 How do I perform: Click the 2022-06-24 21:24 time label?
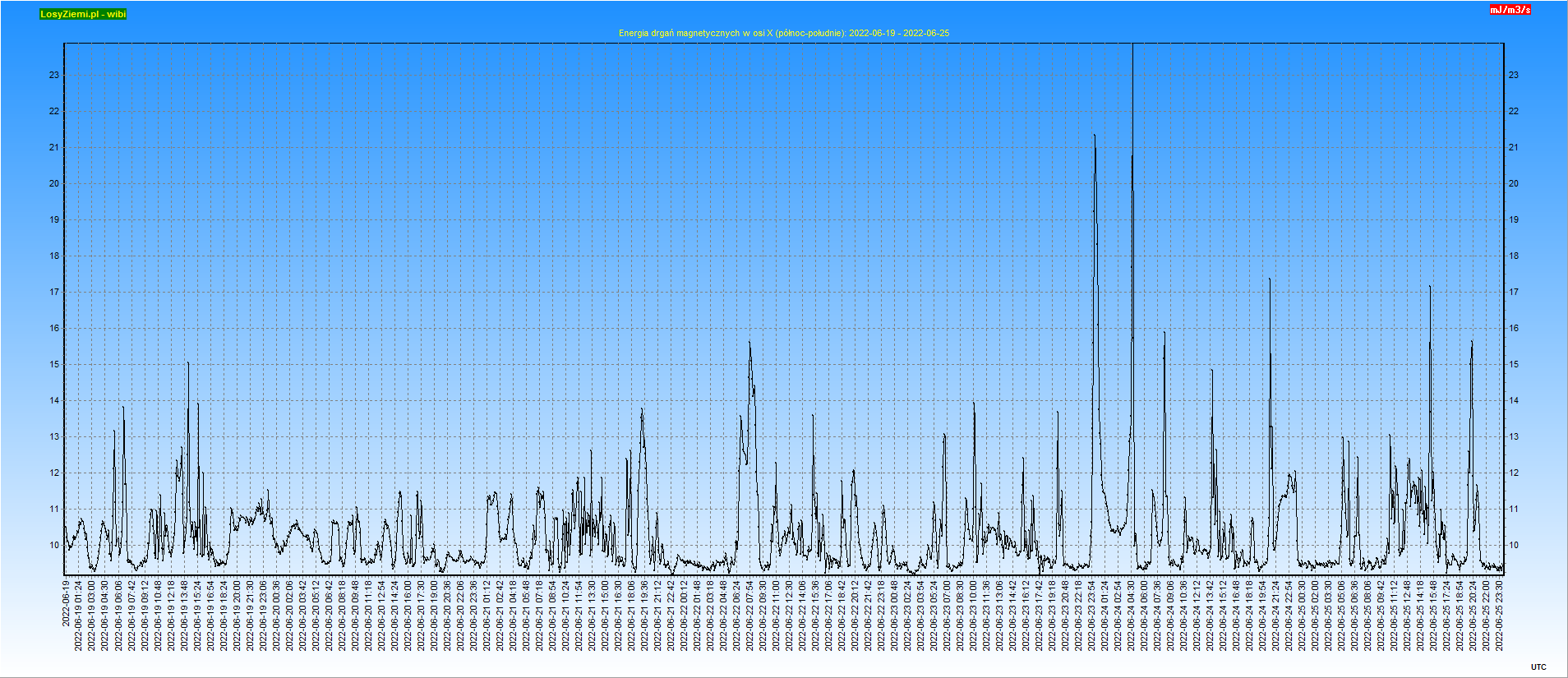coord(1276,616)
